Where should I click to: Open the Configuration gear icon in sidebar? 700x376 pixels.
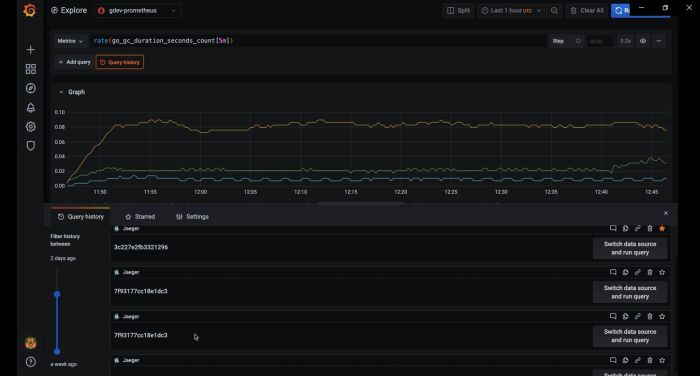(x=30, y=126)
